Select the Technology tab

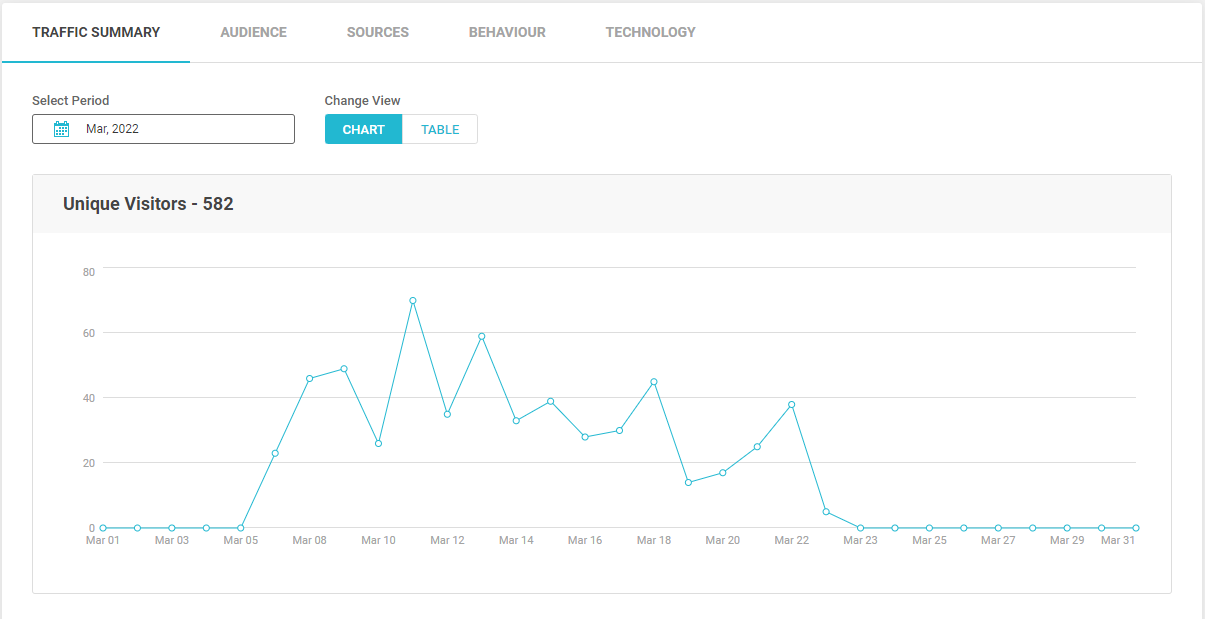651,32
